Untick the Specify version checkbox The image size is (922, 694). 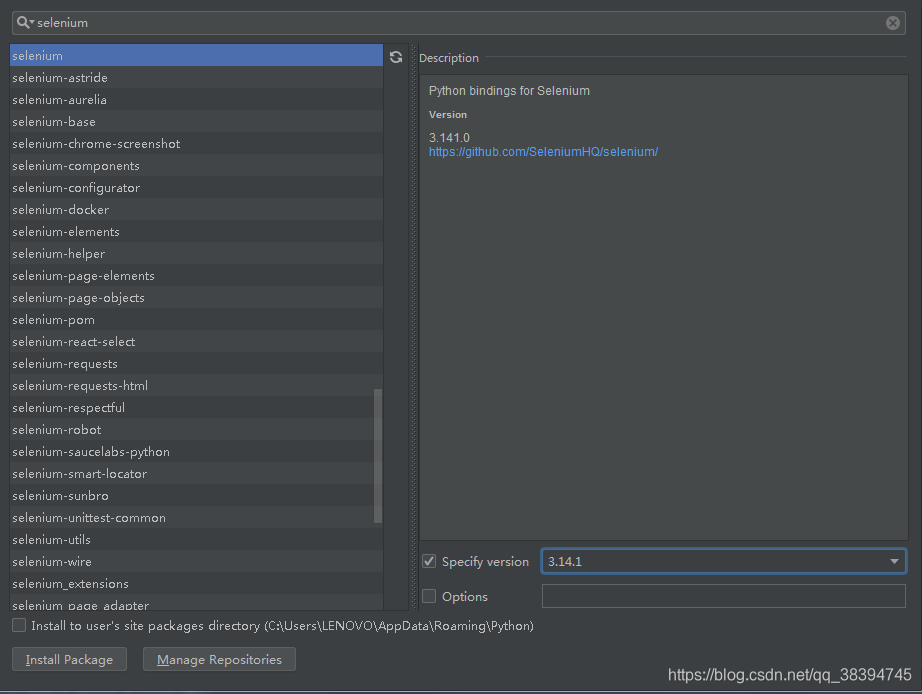(x=429, y=561)
